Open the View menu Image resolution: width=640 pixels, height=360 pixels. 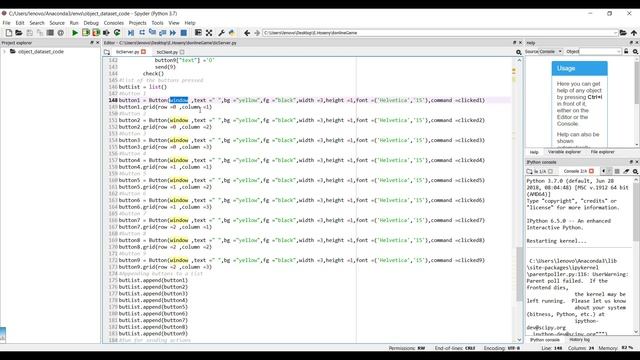point(174,23)
